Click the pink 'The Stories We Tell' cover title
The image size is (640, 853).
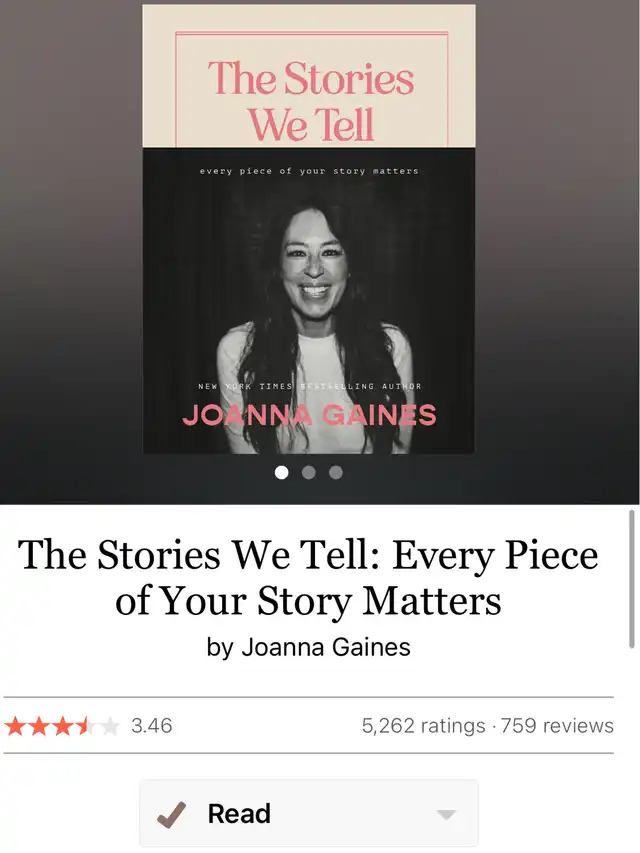[x=311, y=101]
